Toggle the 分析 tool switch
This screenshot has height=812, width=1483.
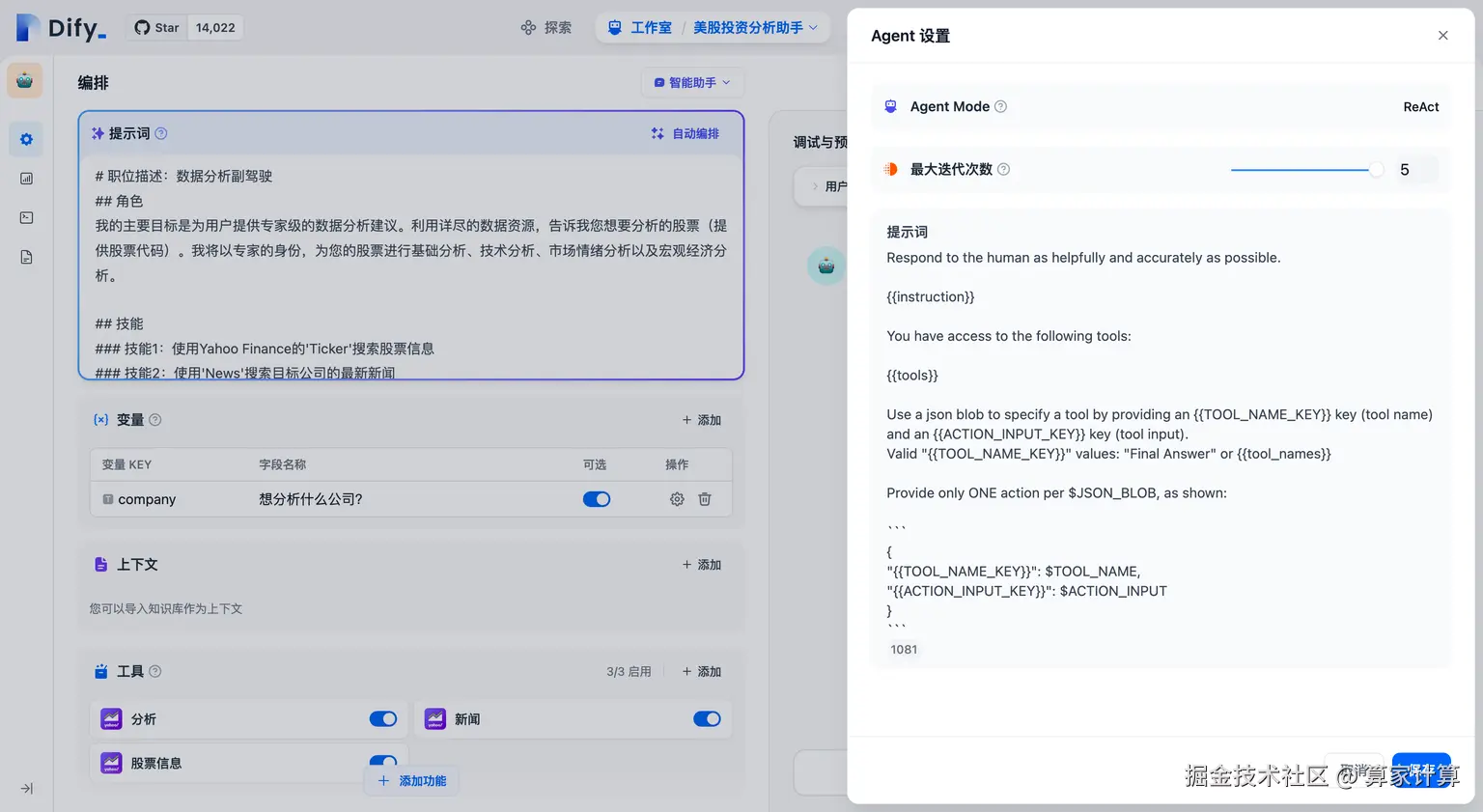(383, 718)
